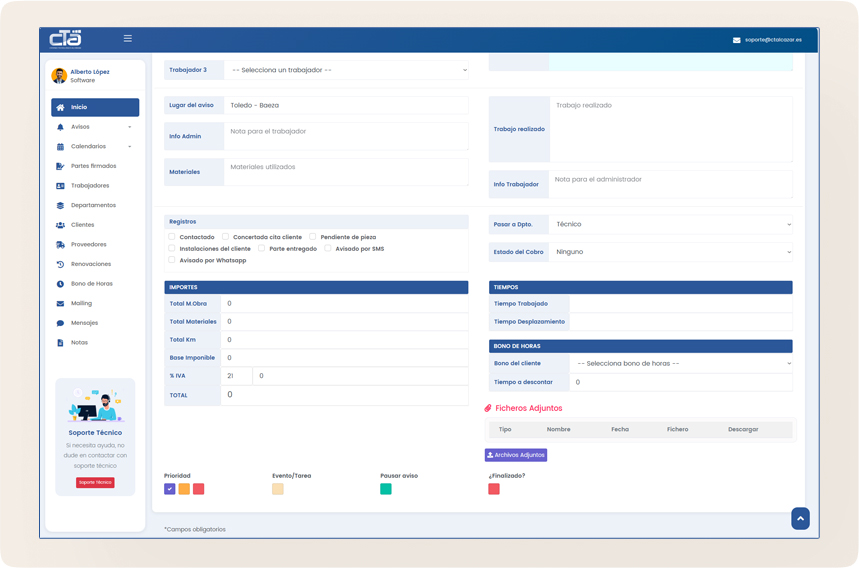Check Avisado por SMS checkbox
The height and width of the screenshot is (568, 859).
[x=328, y=248]
